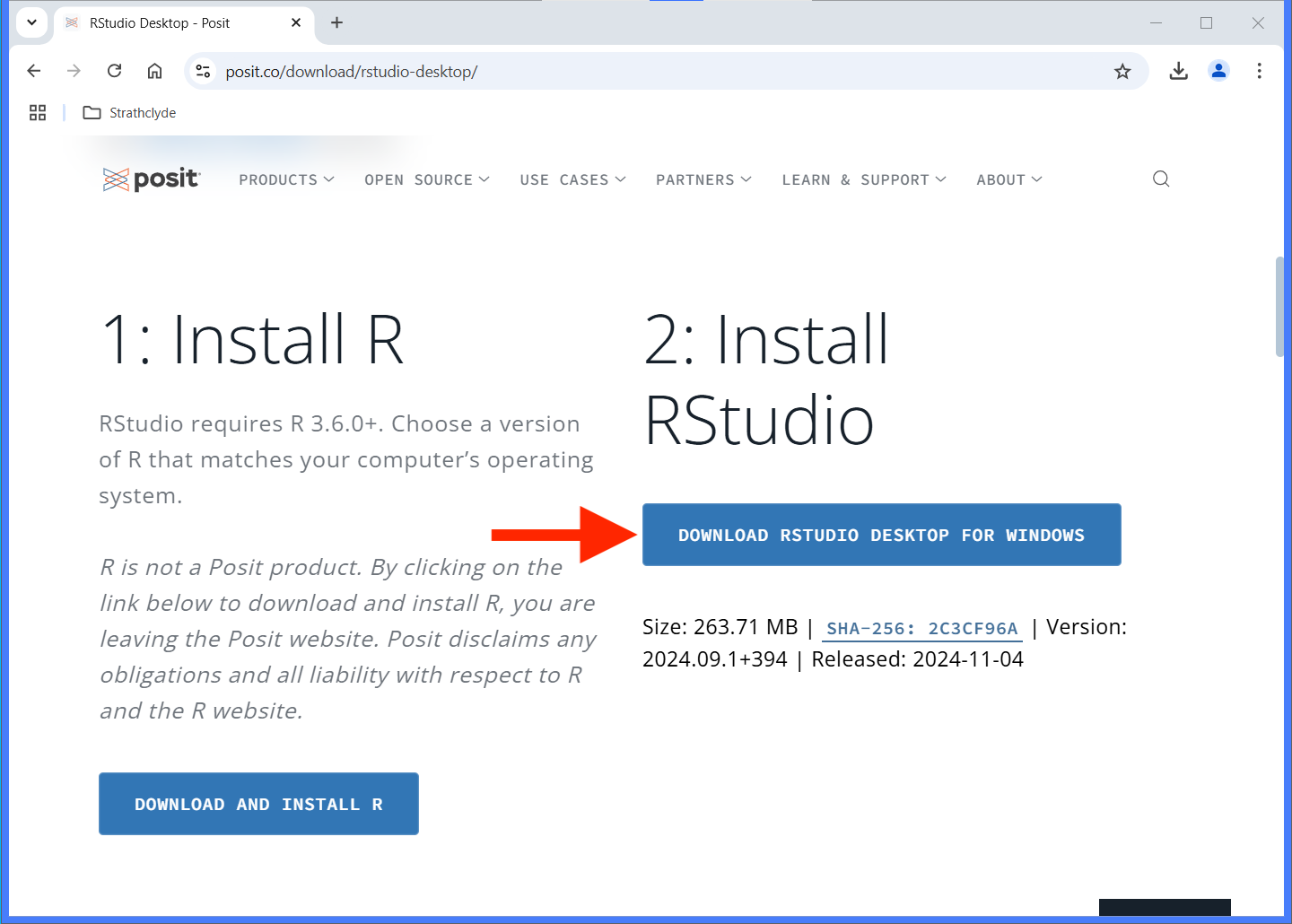Open the browser home page
Image resolution: width=1292 pixels, height=924 pixels.
click(154, 71)
